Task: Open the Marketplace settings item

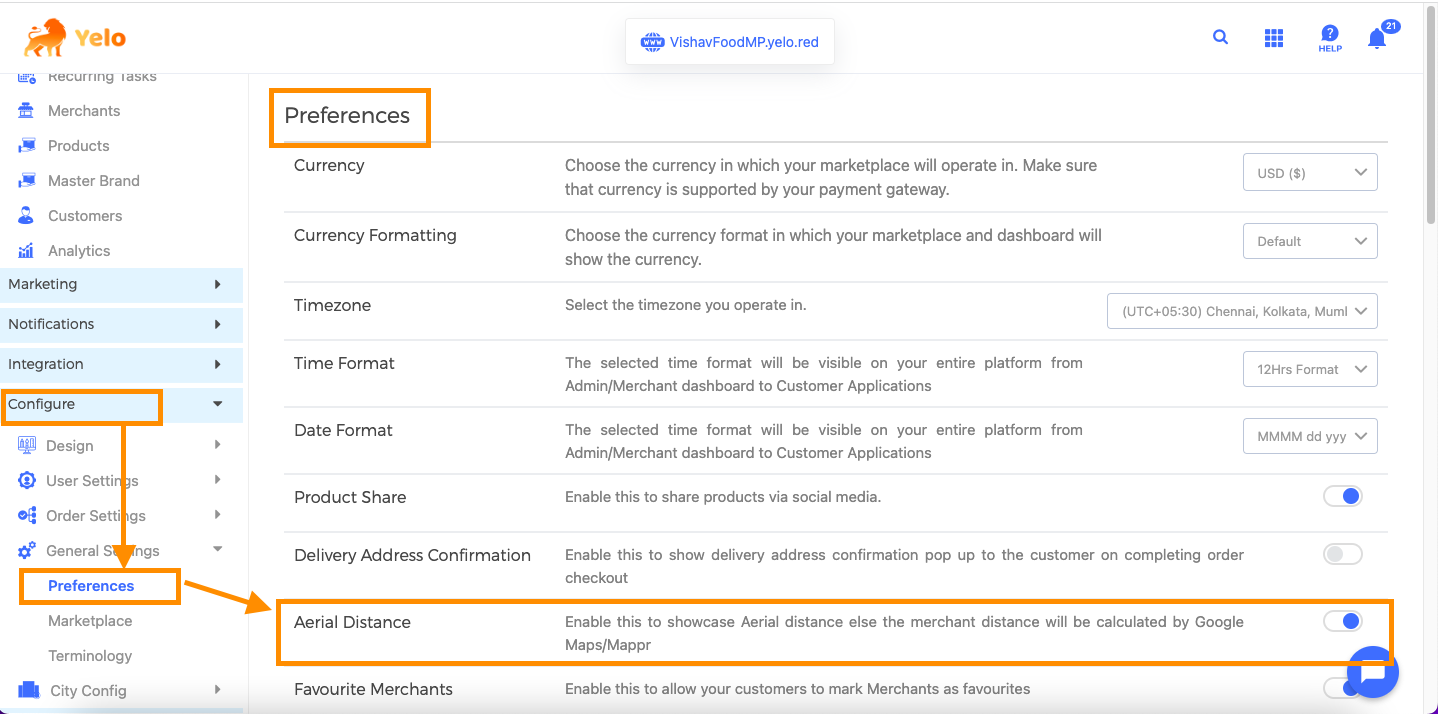Action: [90, 621]
